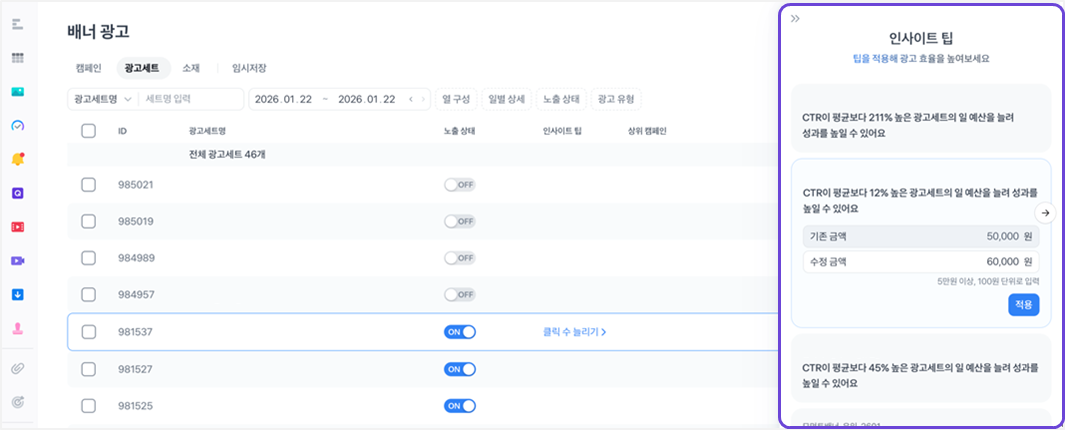Open the 광고 유형 filter chip
1065x430 pixels.
pos(616,99)
